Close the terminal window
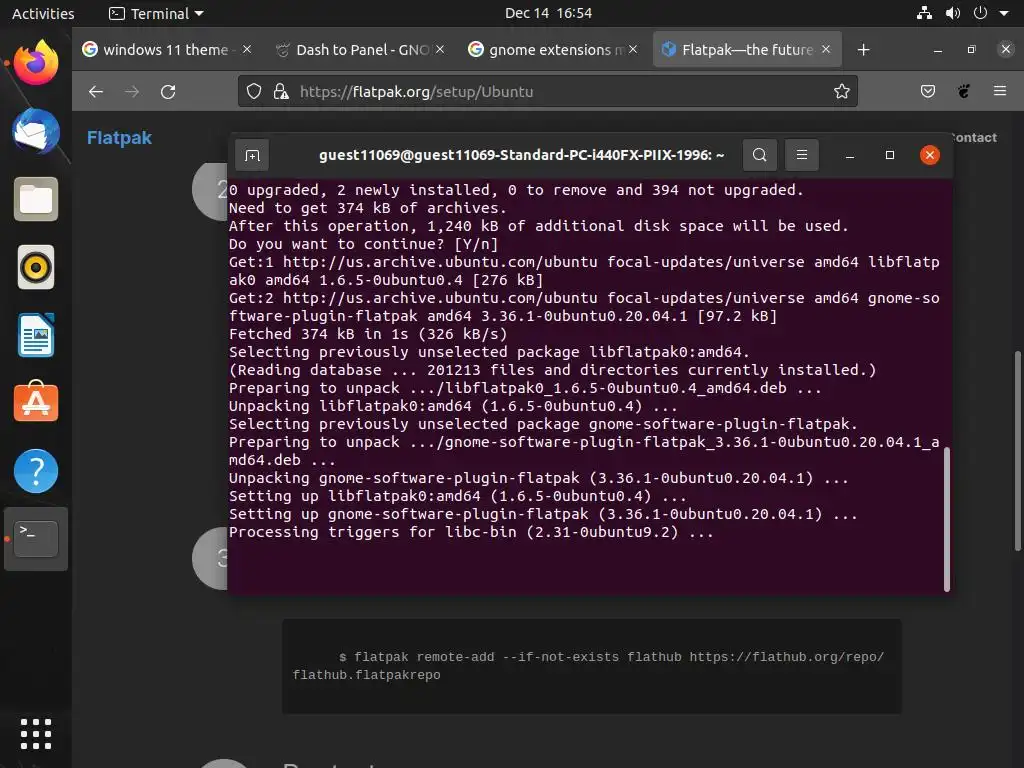 pyautogui.click(x=929, y=155)
